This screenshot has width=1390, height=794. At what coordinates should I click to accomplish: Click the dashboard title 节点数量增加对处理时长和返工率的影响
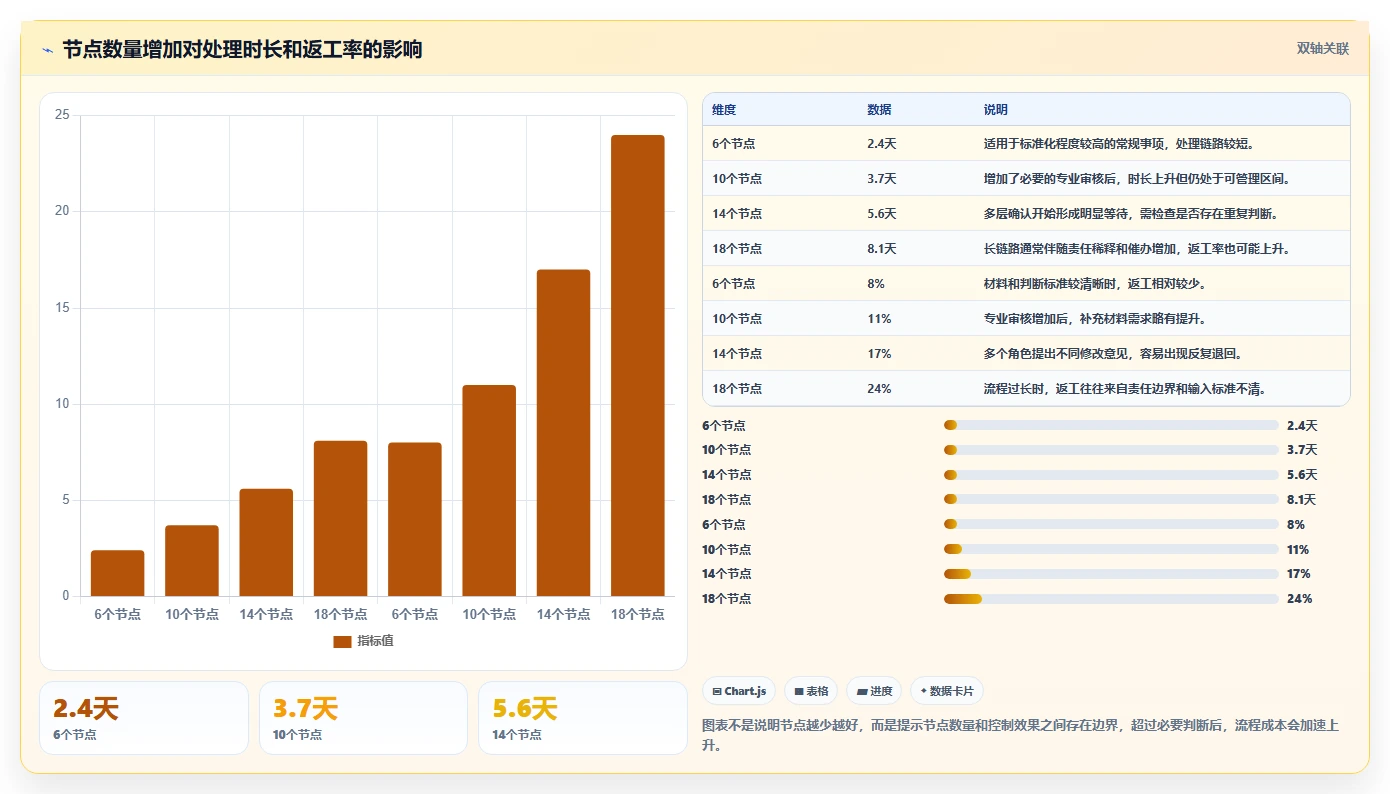coord(242,50)
